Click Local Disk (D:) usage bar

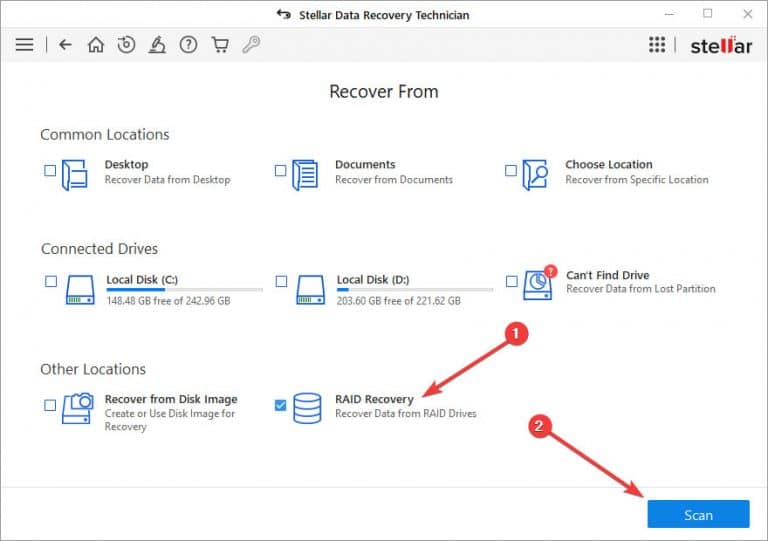(x=415, y=290)
